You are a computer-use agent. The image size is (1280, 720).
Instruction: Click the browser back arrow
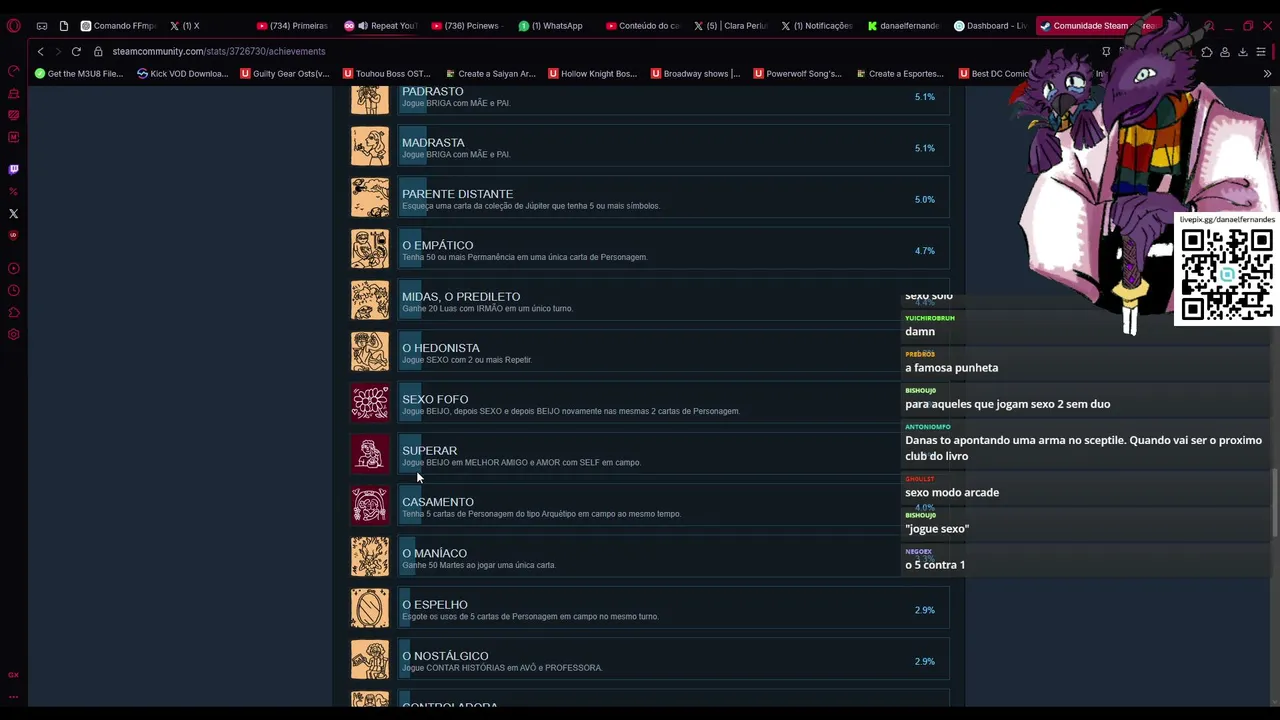40,51
